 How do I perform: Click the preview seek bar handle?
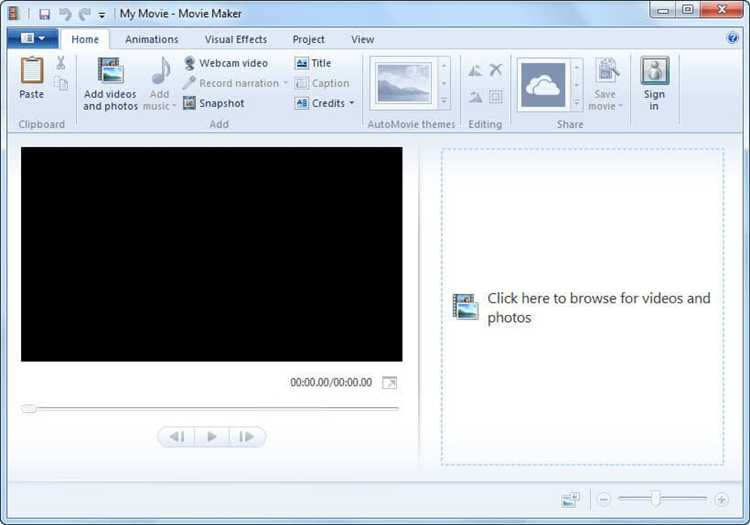(29, 409)
